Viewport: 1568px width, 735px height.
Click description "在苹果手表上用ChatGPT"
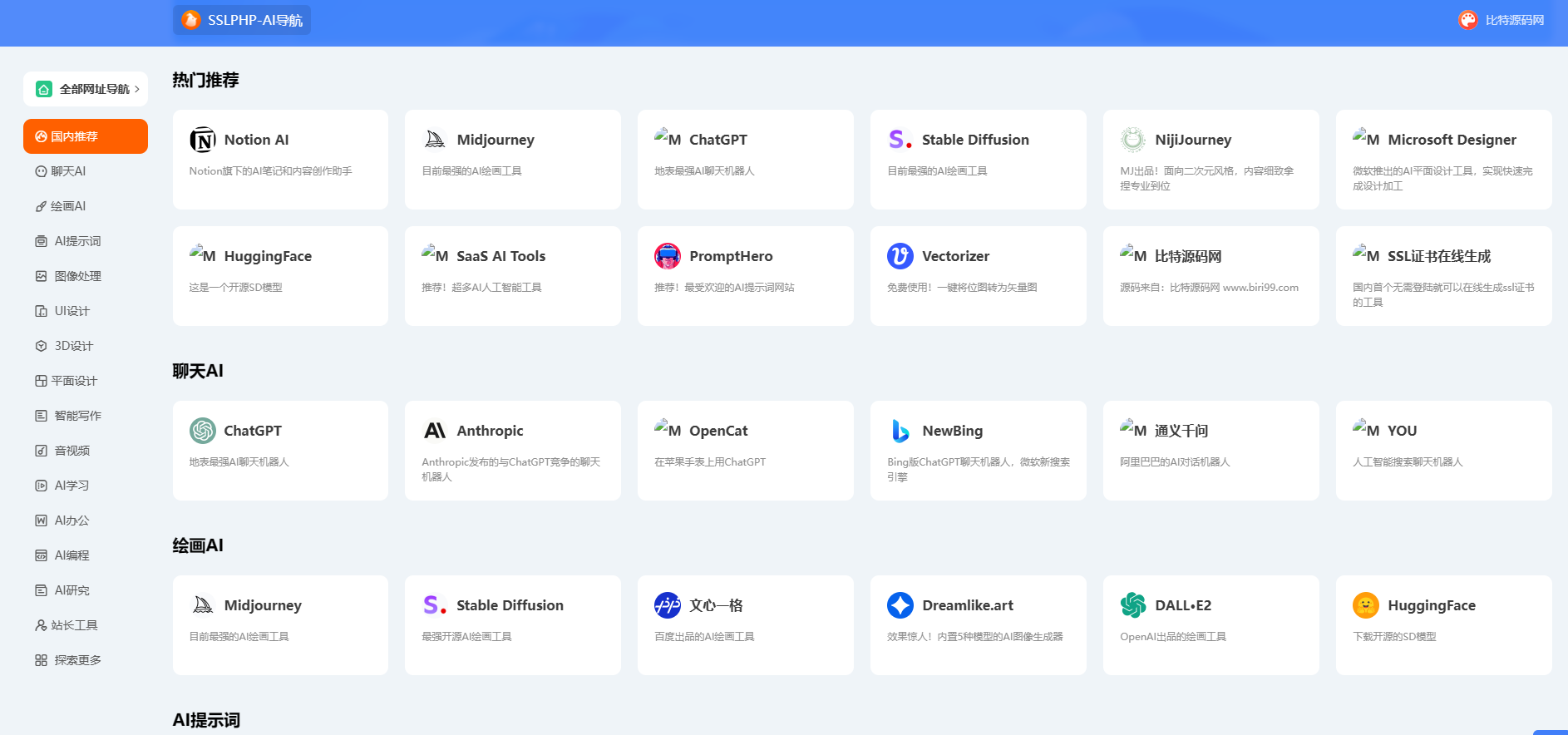(710, 462)
